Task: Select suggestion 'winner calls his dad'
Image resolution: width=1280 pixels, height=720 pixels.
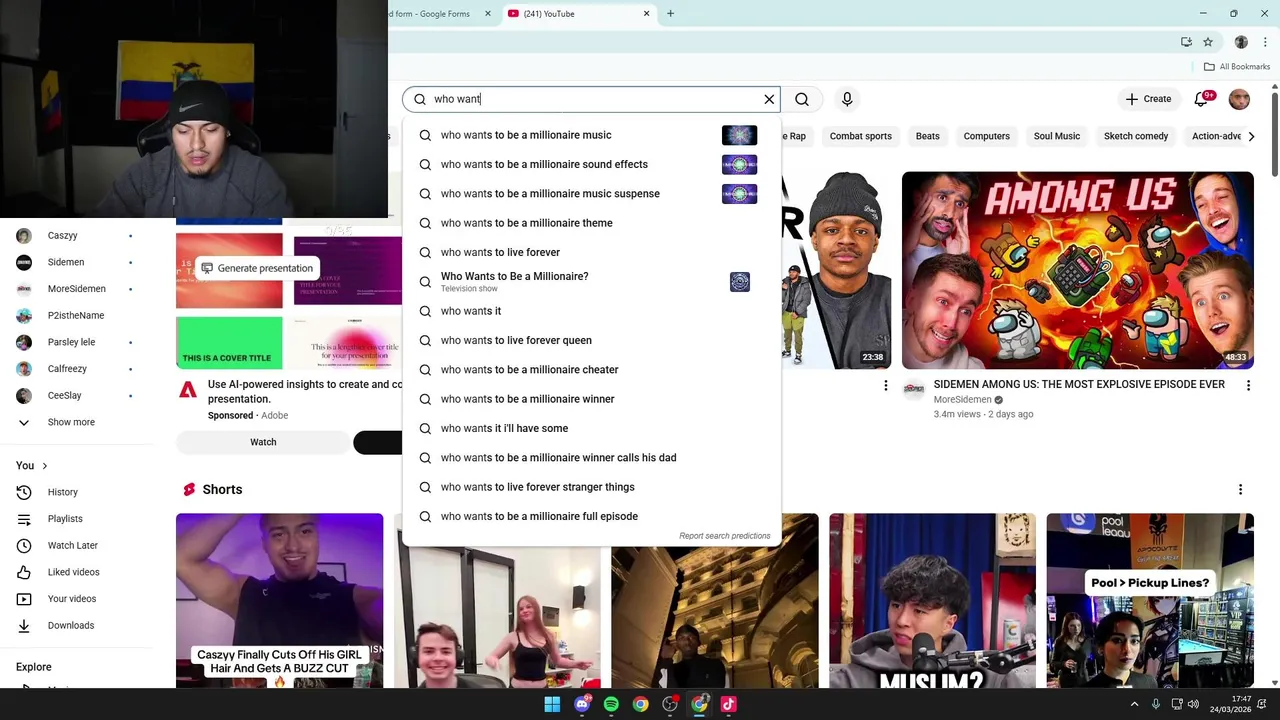Action: tap(590, 458)
